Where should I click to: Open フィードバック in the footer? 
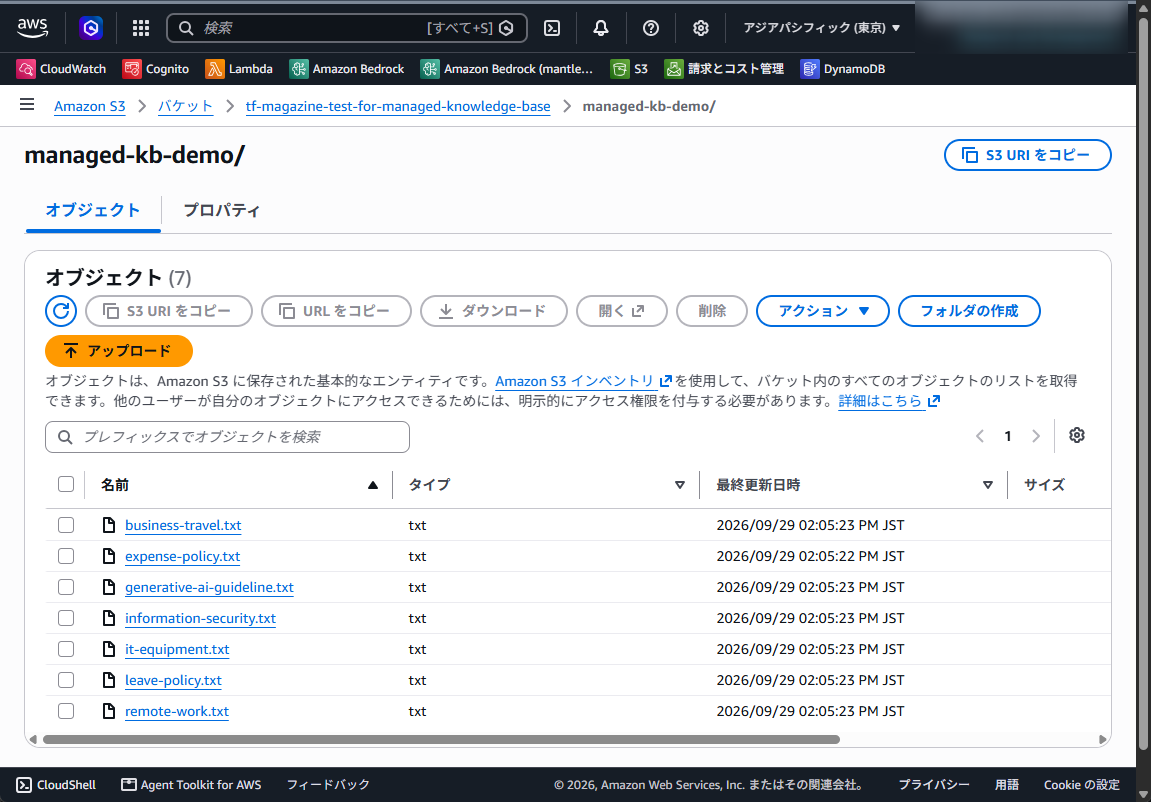coord(328,784)
